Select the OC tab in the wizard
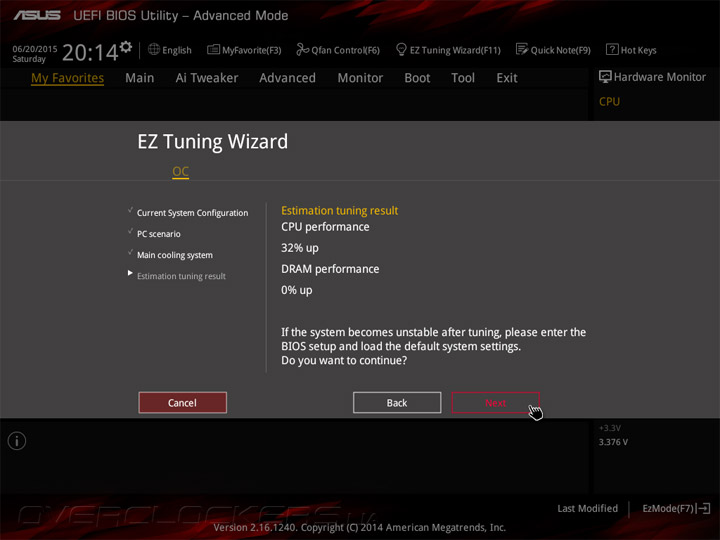 [x=180, y=172]
